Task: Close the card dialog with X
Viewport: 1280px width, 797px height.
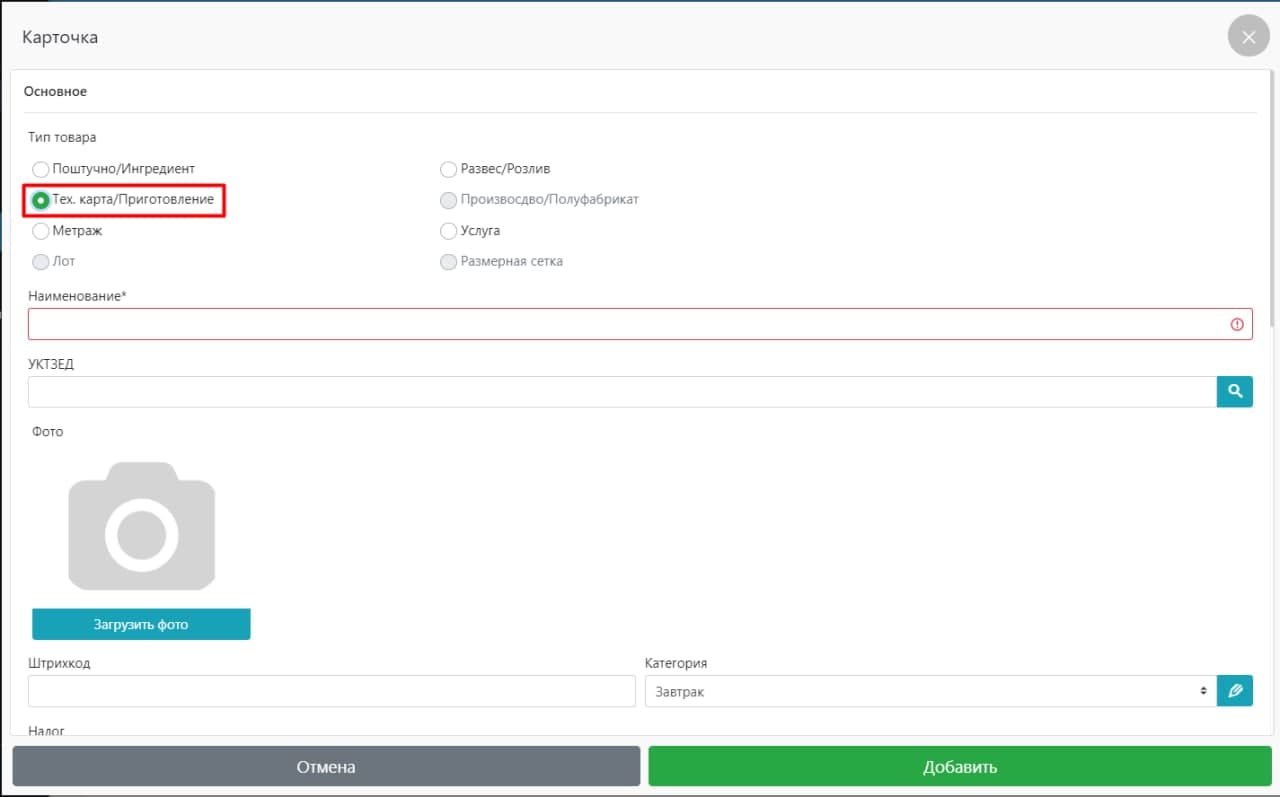Action: (x=1248, y=37)
